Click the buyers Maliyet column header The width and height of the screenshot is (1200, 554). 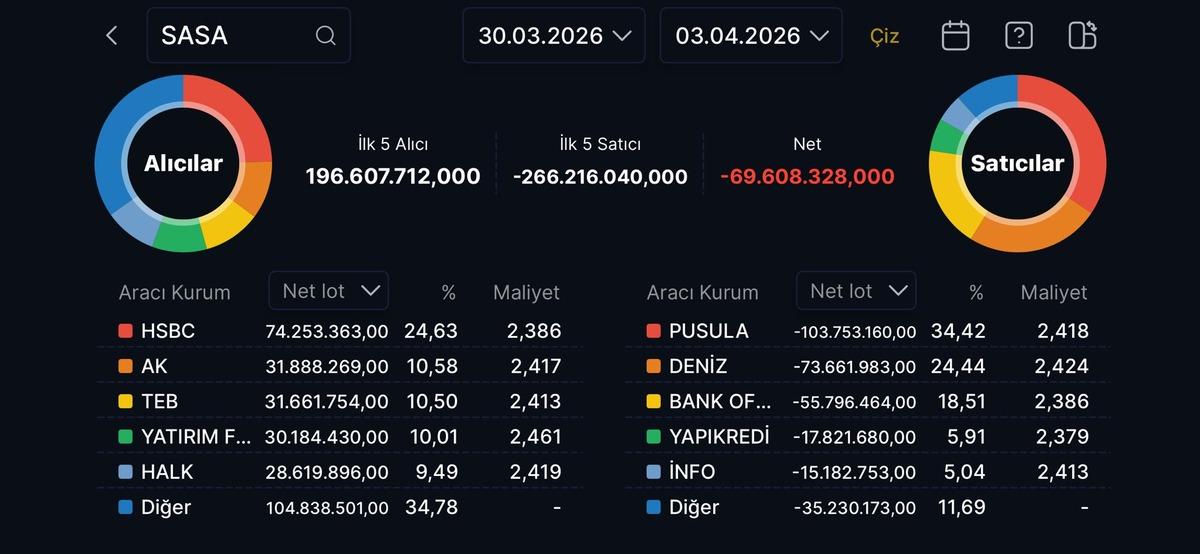point(526,293)
